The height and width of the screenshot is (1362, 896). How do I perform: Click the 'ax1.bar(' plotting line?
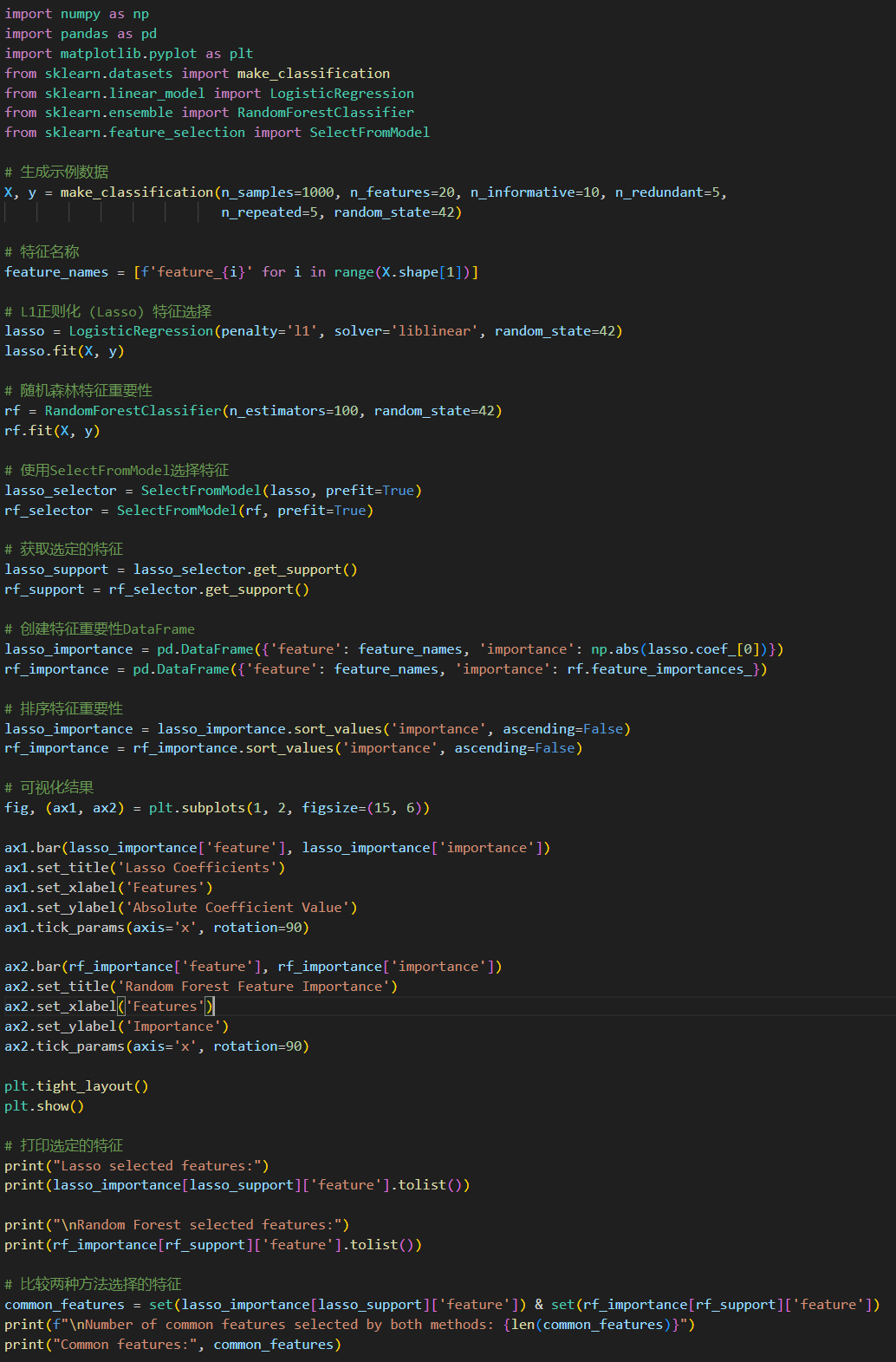[277, 848]
